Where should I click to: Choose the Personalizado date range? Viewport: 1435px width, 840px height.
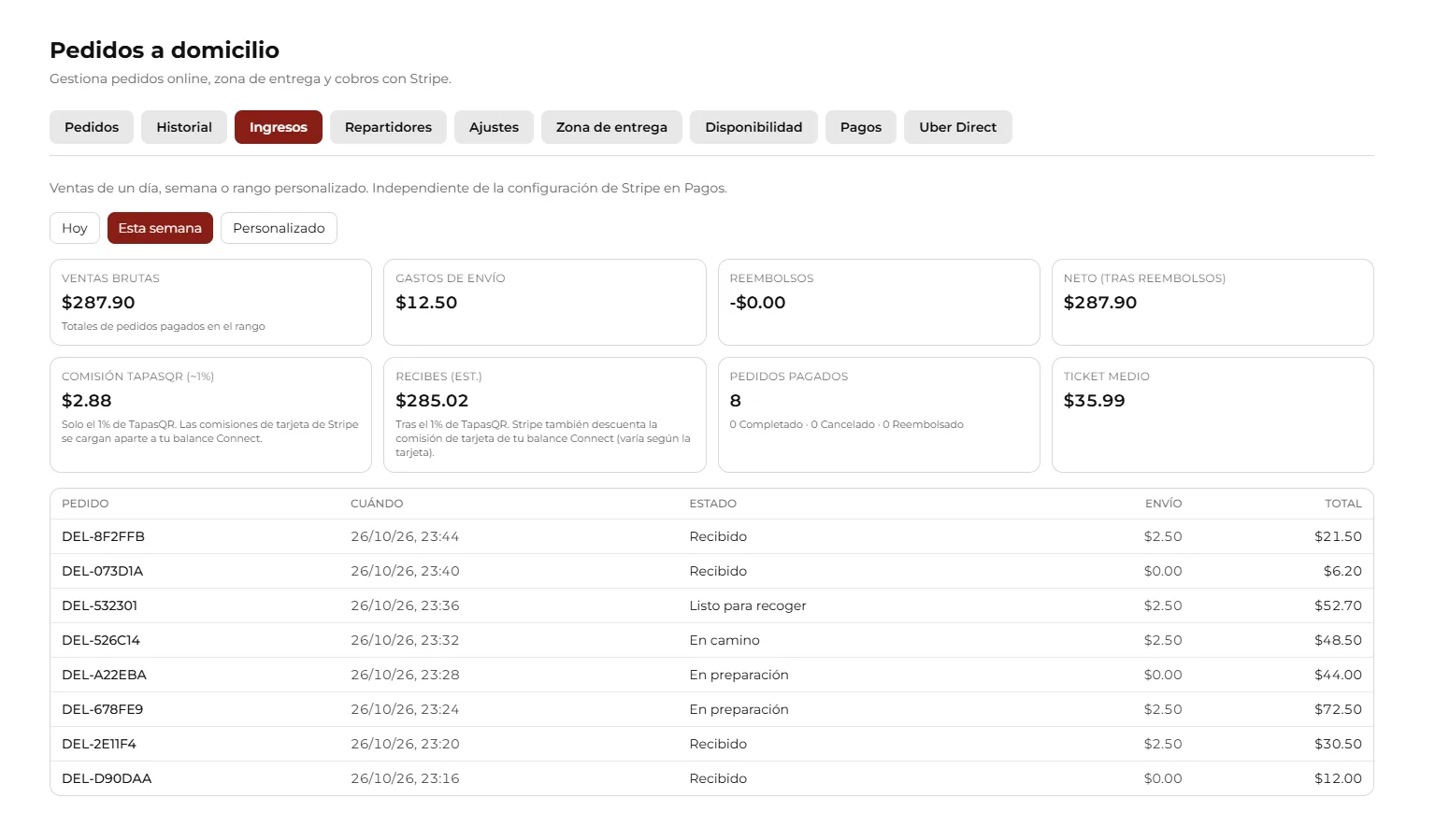tap(279, 228)
